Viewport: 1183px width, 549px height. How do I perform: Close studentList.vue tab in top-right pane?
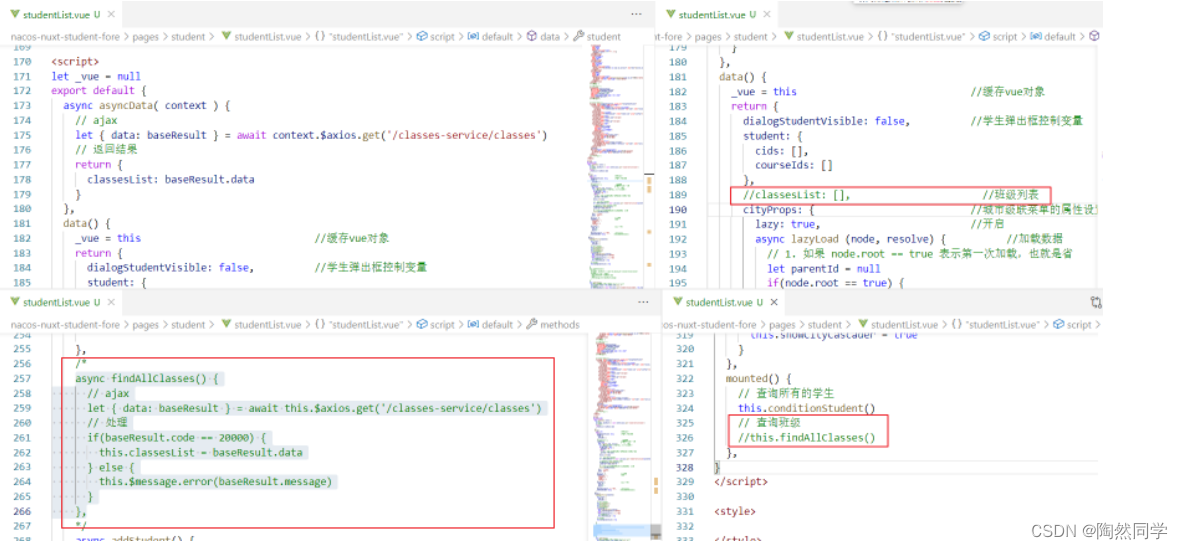(766, 14)
